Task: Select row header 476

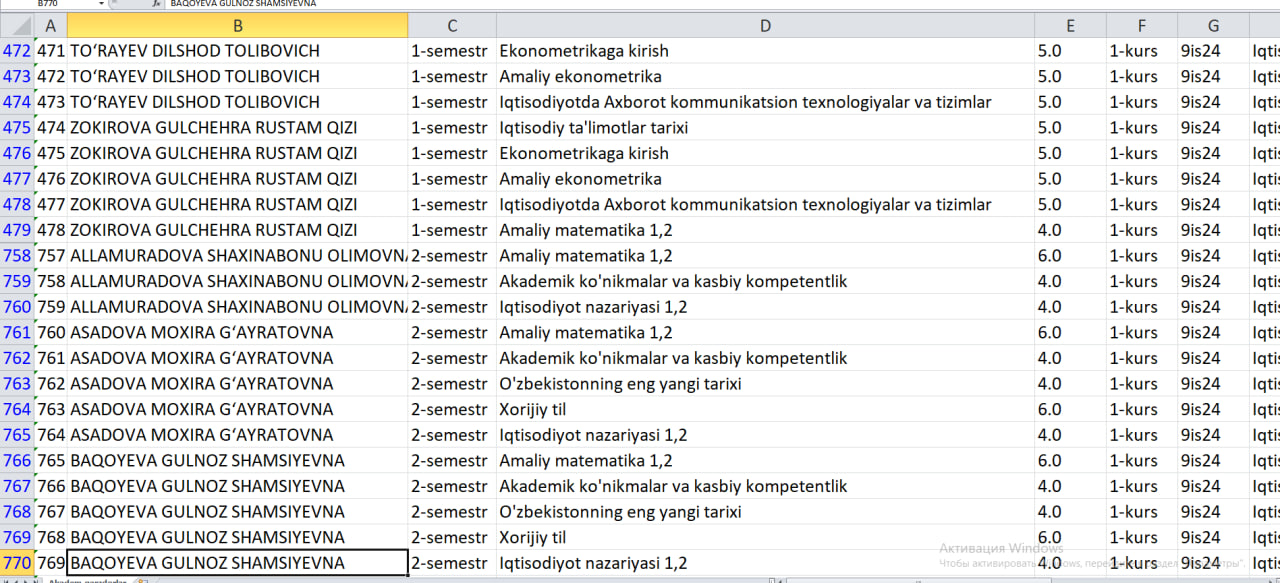Action: [x=16, y=153]
